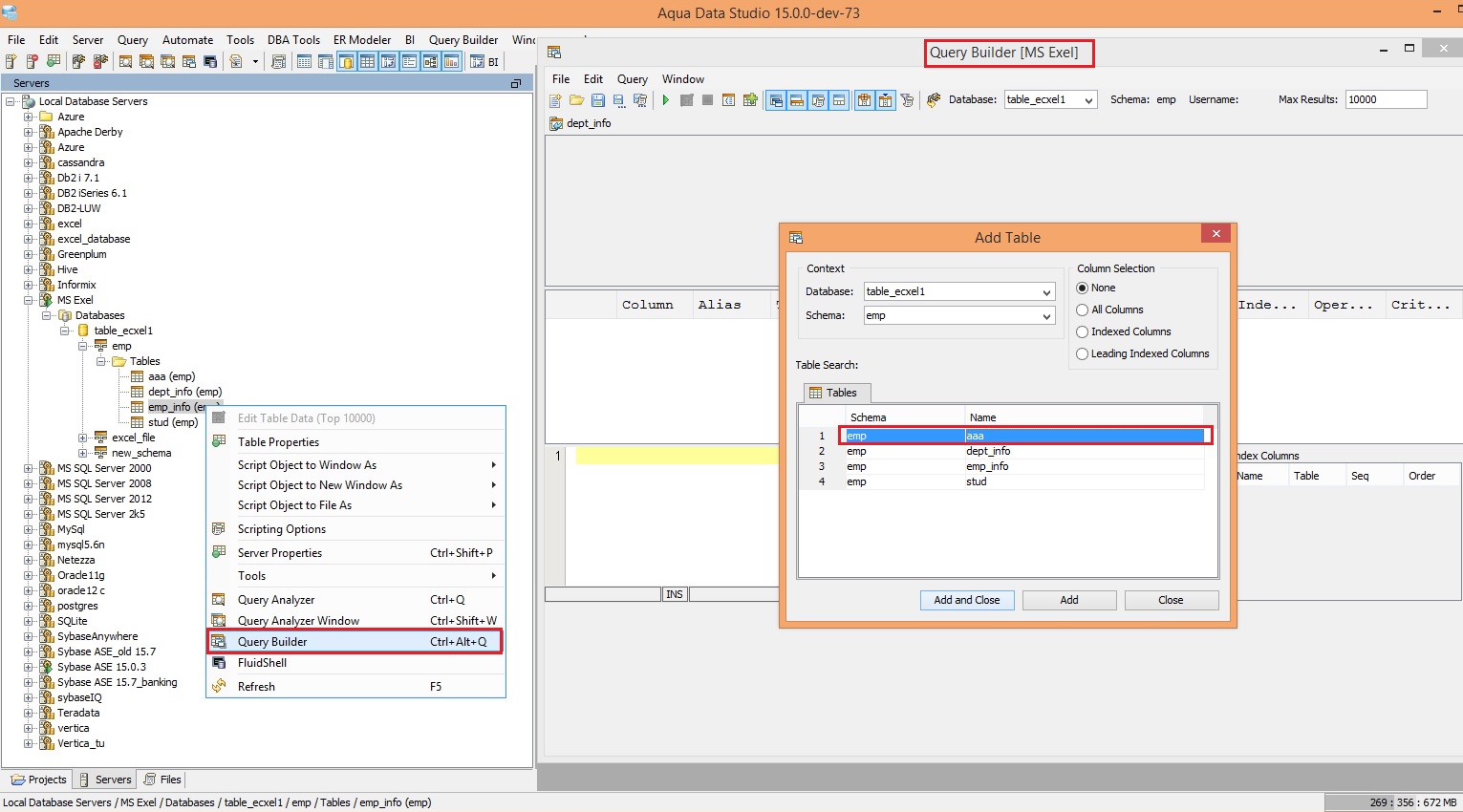This screenshot has width=1463, height=812.
Task: Switch to the Files tab at bottom
Action: point(161,780)
